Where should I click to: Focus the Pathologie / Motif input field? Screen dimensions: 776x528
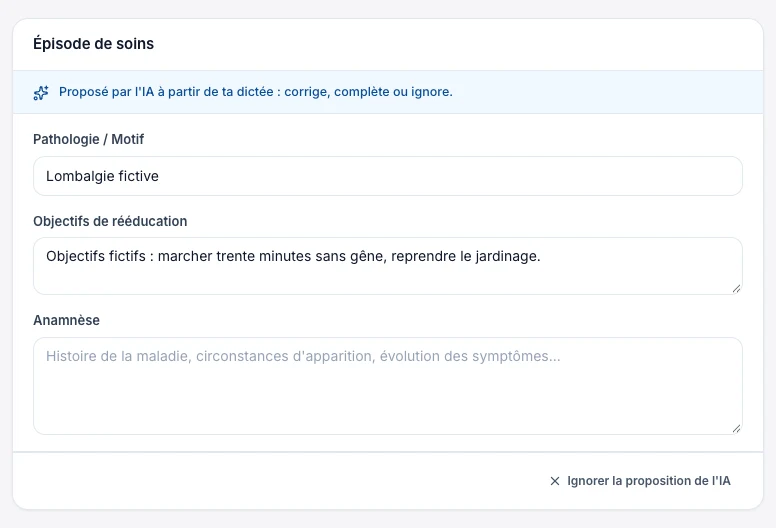(388, 176)
